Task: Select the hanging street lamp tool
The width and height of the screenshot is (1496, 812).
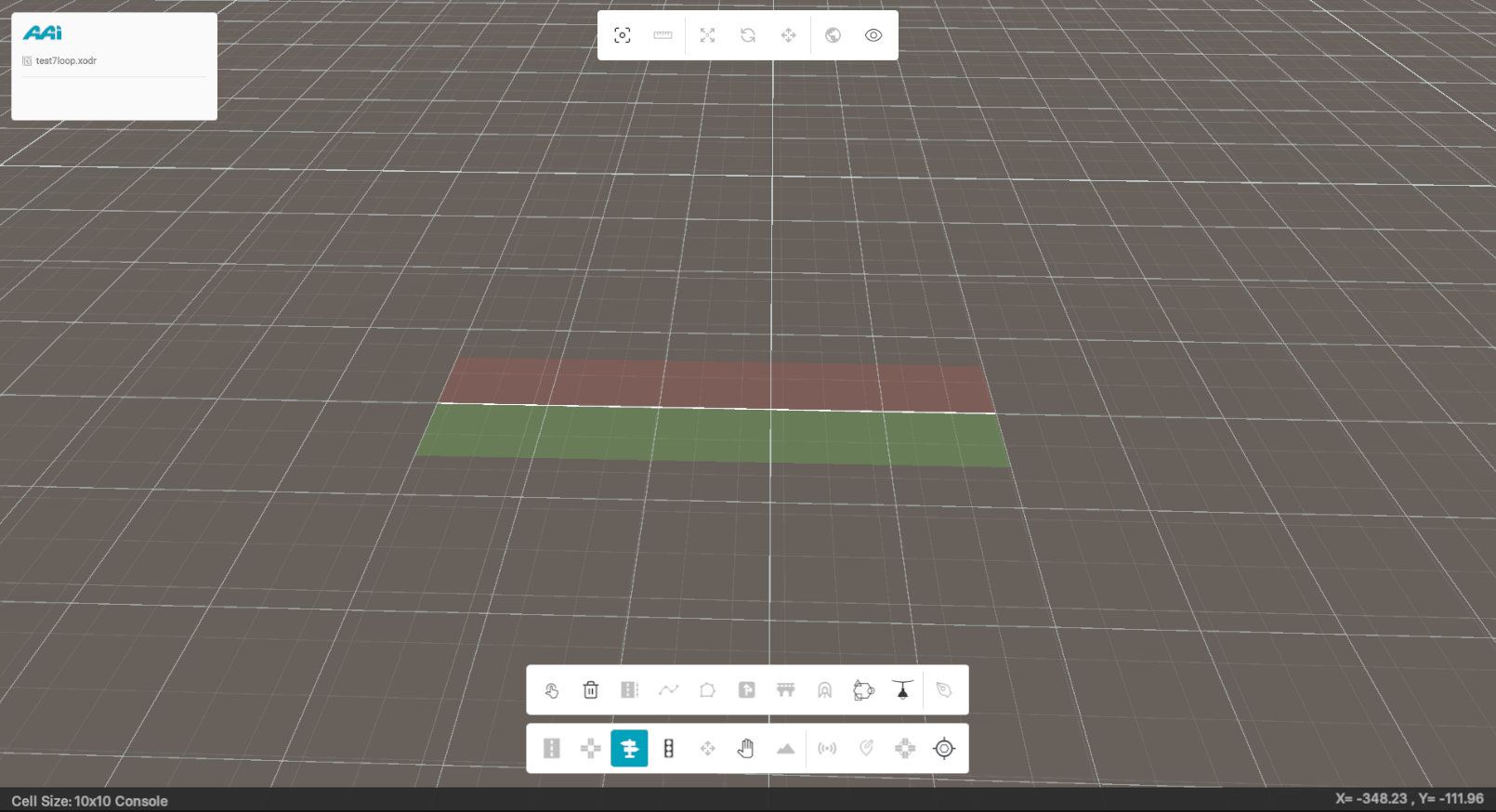Action: pyautogui.click(x=902, y=689)
